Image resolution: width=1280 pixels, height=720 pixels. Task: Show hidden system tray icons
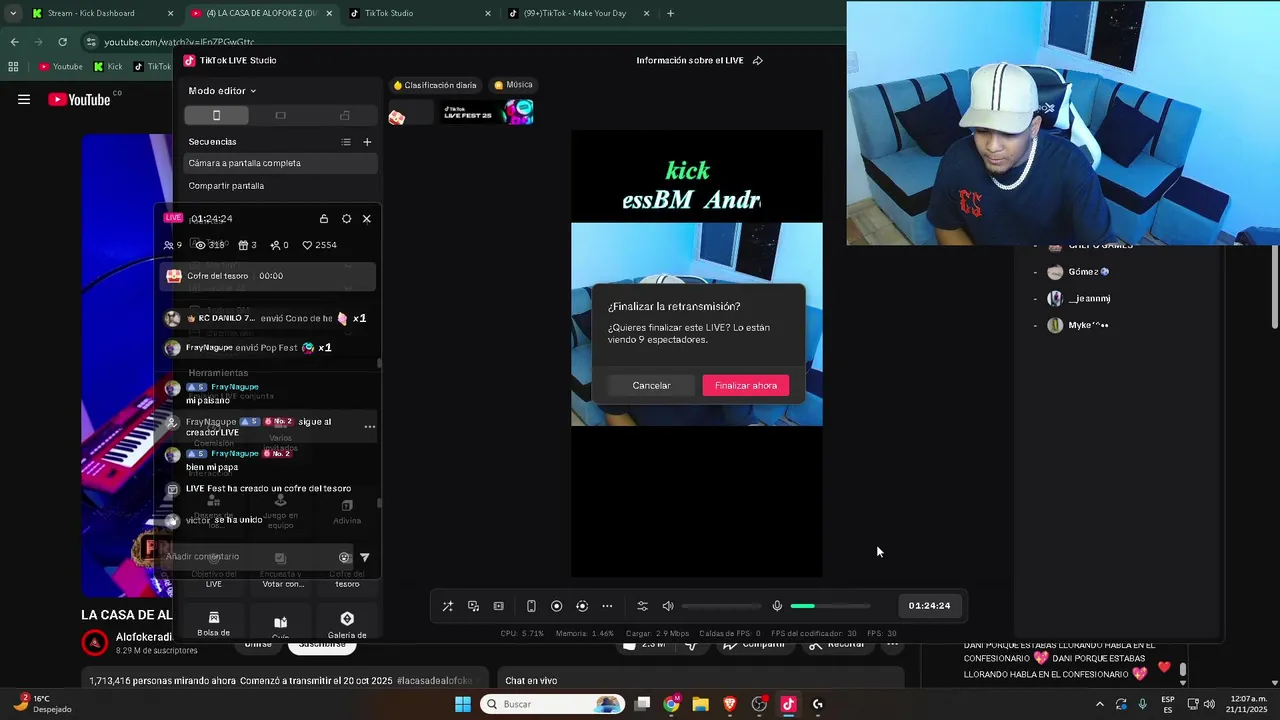click(1099, 704)
